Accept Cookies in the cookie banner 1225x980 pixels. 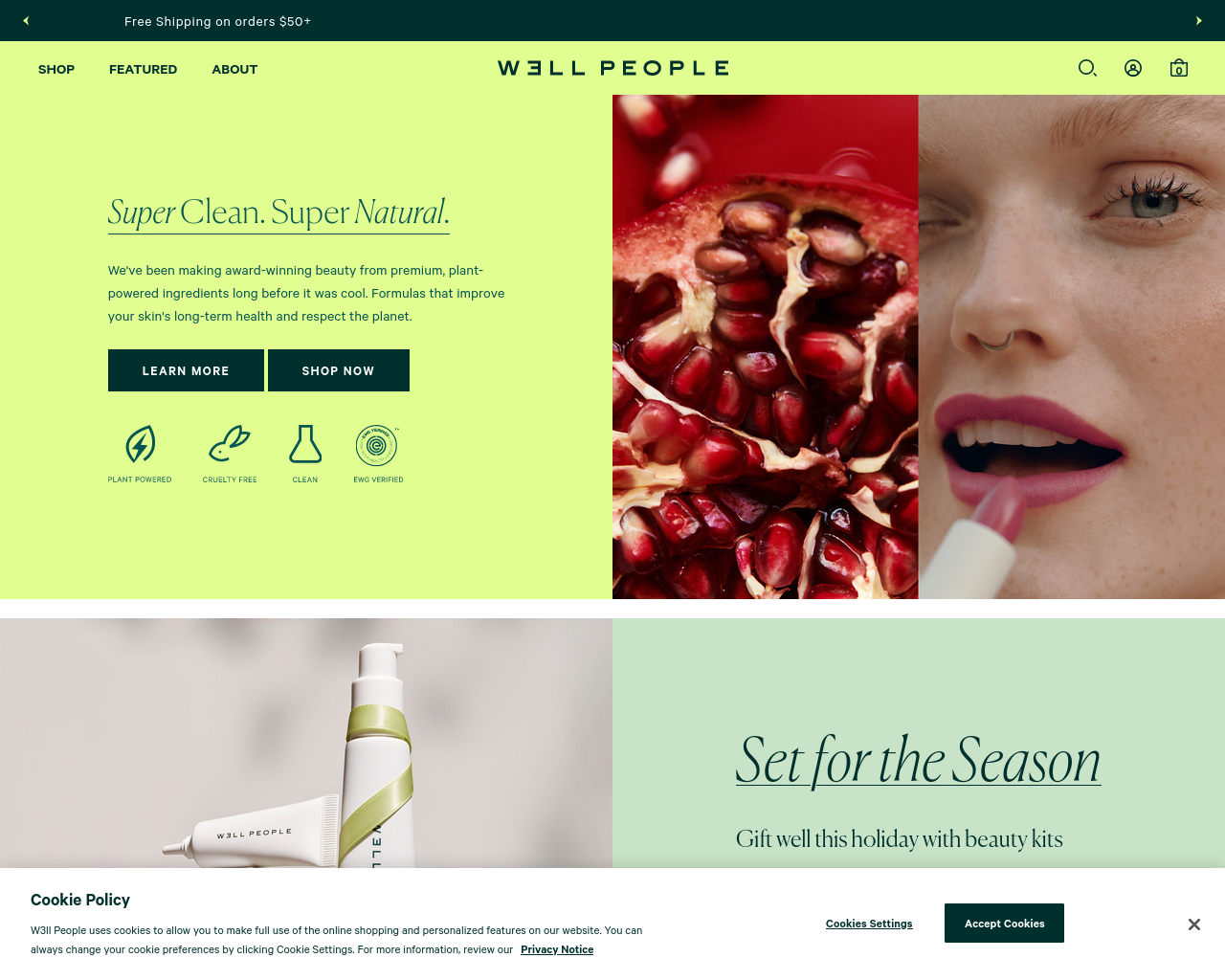tap(1004, 924)
